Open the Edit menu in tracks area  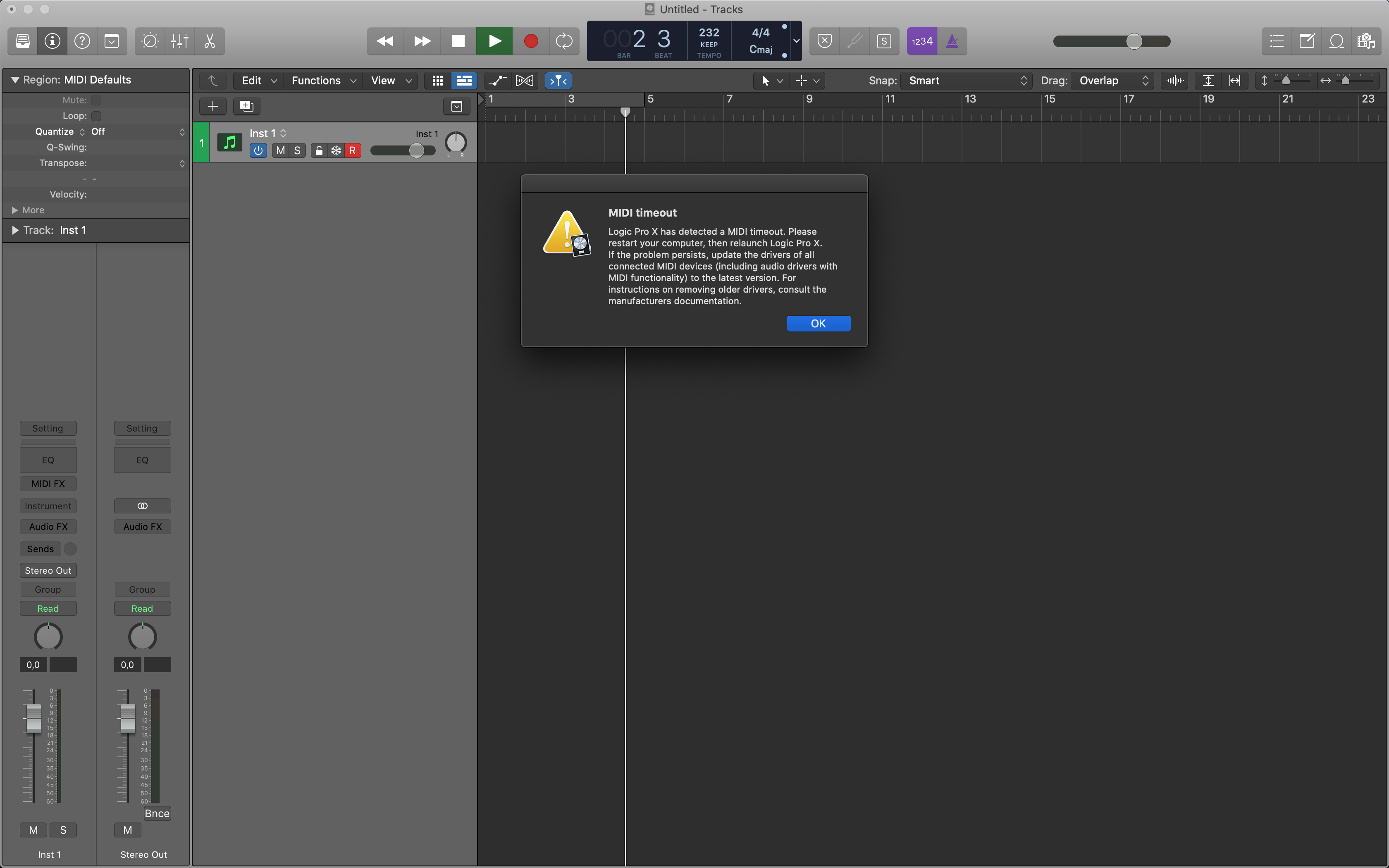click(258, 80)
